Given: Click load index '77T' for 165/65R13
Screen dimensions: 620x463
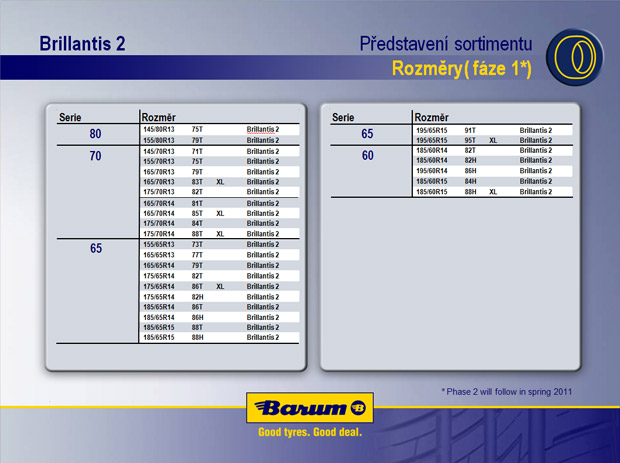Looking at the screenshot, I should pyautogui.click(x=197, y=255).
